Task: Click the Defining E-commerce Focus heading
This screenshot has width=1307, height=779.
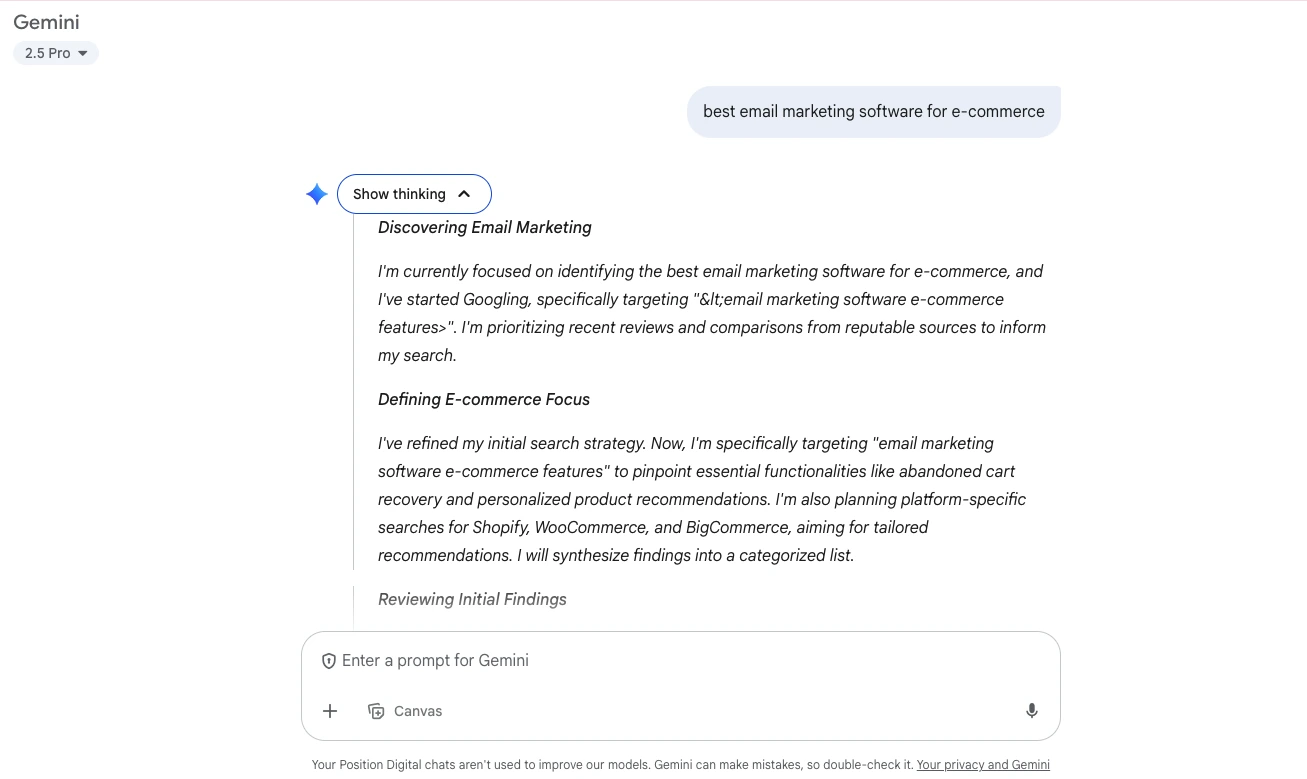Action: pyautogui.click(x=484, y=400)
